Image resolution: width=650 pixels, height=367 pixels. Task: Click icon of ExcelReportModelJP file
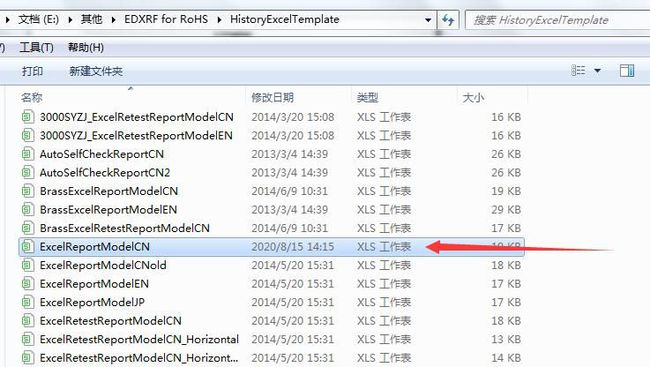27,302
